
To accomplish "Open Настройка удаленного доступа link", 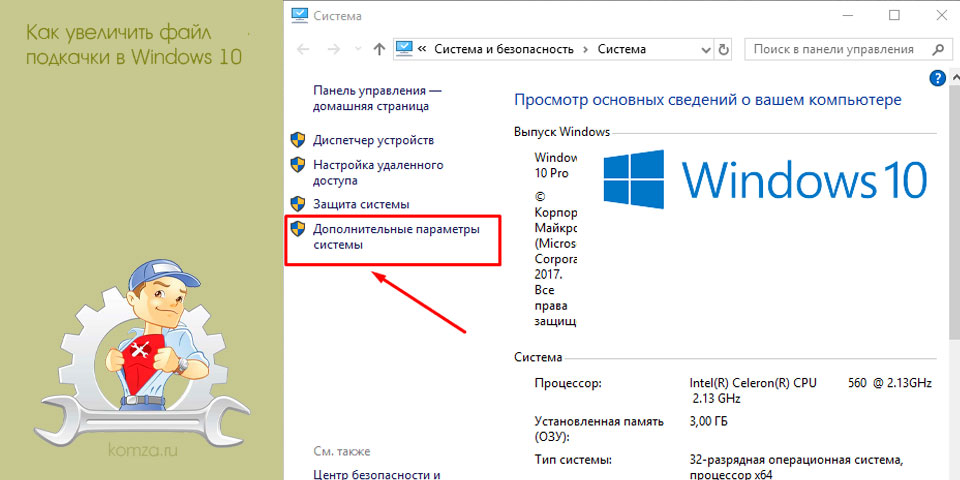I will tap(378, 173).
